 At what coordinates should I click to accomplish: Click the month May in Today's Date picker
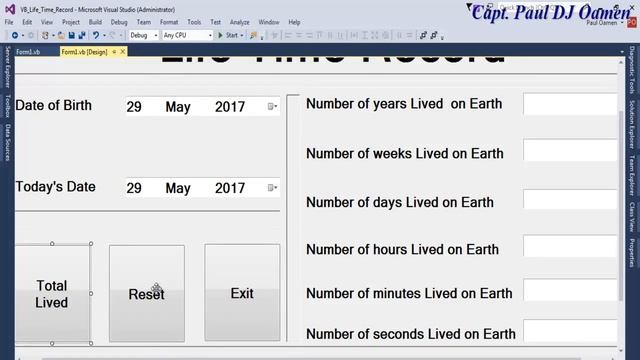coord(178,188)
